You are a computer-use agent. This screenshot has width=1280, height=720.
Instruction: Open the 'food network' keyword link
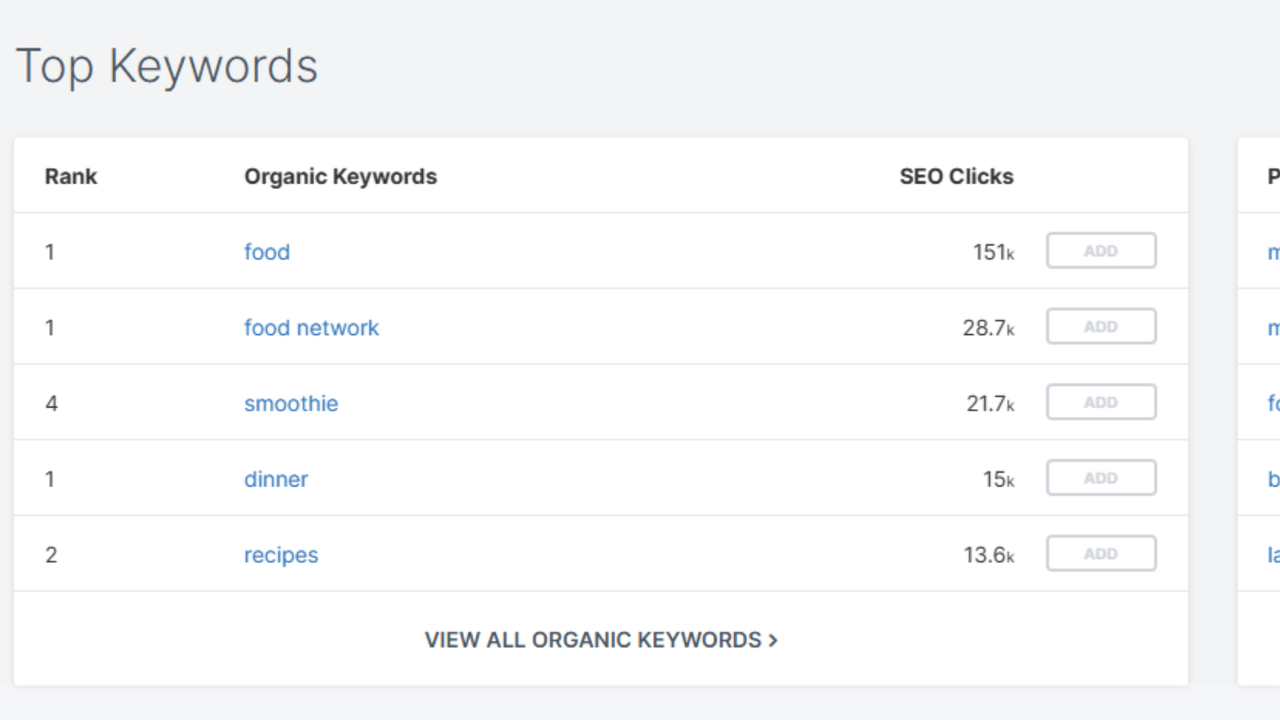coord(311,328)
